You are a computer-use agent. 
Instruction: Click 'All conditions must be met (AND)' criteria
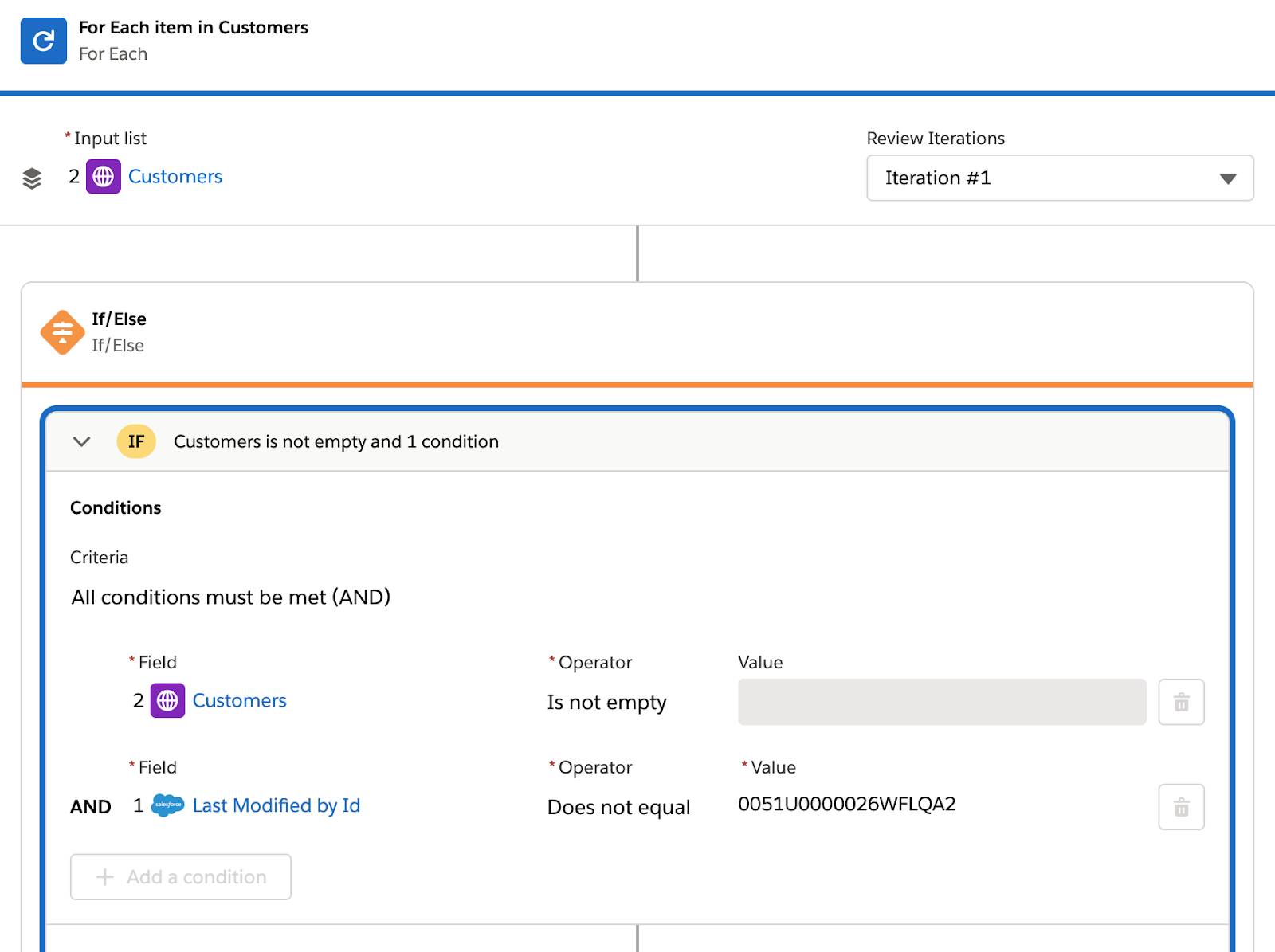pyautogui.click(x=231, y=597)
